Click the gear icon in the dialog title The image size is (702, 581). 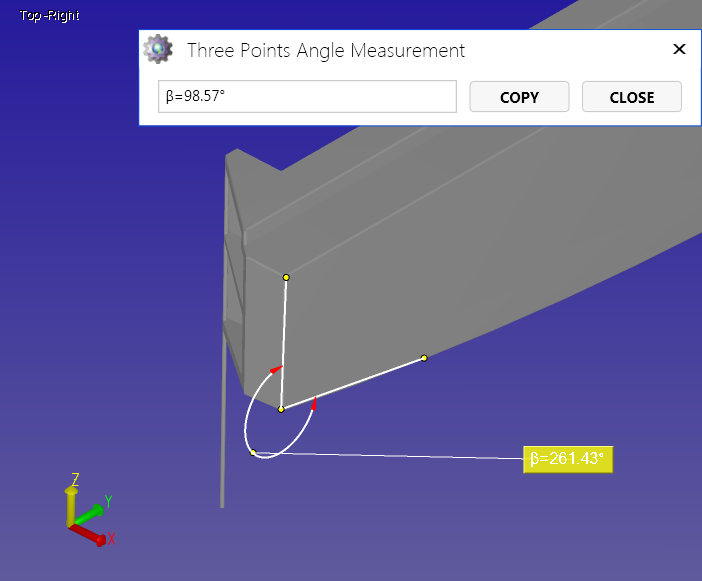(x=157, y=50)
